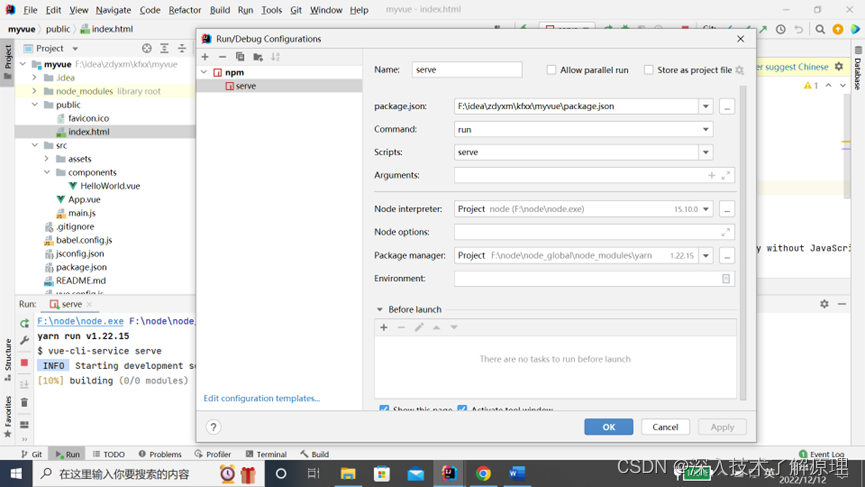This screenshot has height=487, width=865.
Task: Expand the Arguments field editor
Action: pos(725,175)
